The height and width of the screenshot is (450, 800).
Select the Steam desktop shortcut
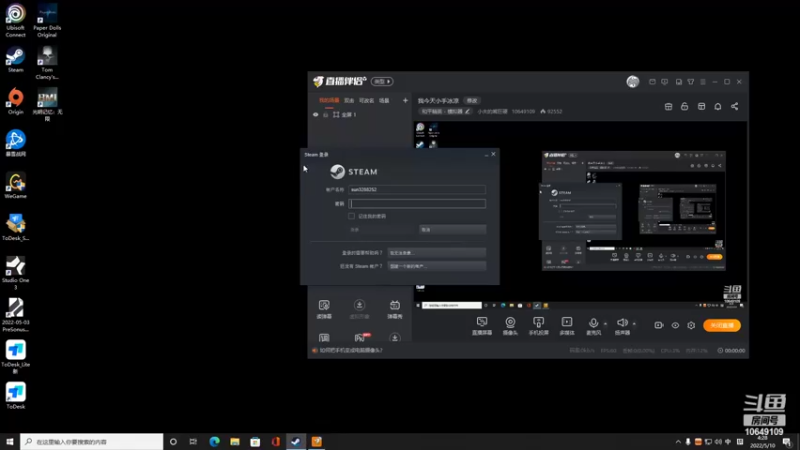15,60
